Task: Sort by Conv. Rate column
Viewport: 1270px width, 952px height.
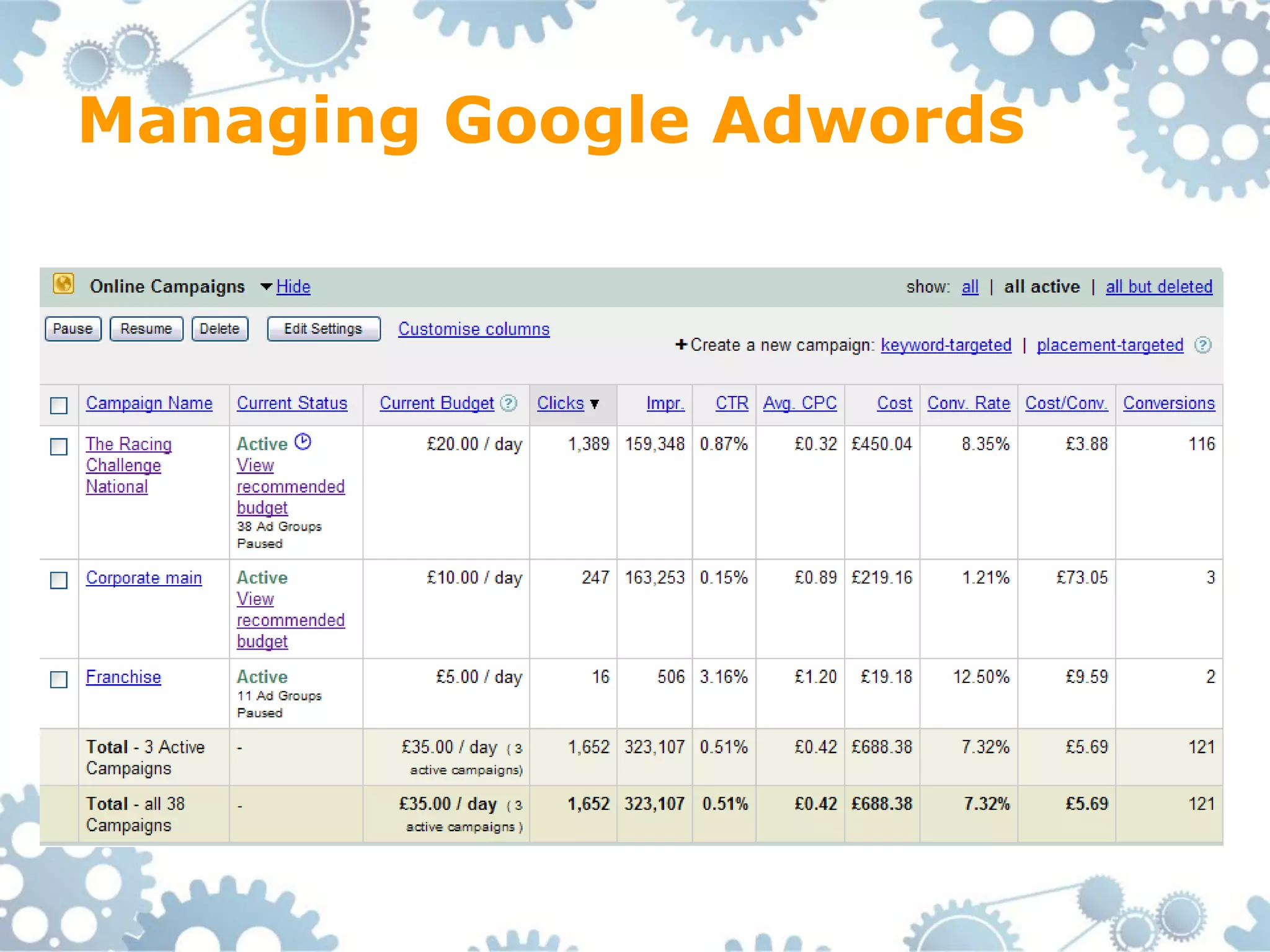Action: pyautogui.click(x=969, y=403)
